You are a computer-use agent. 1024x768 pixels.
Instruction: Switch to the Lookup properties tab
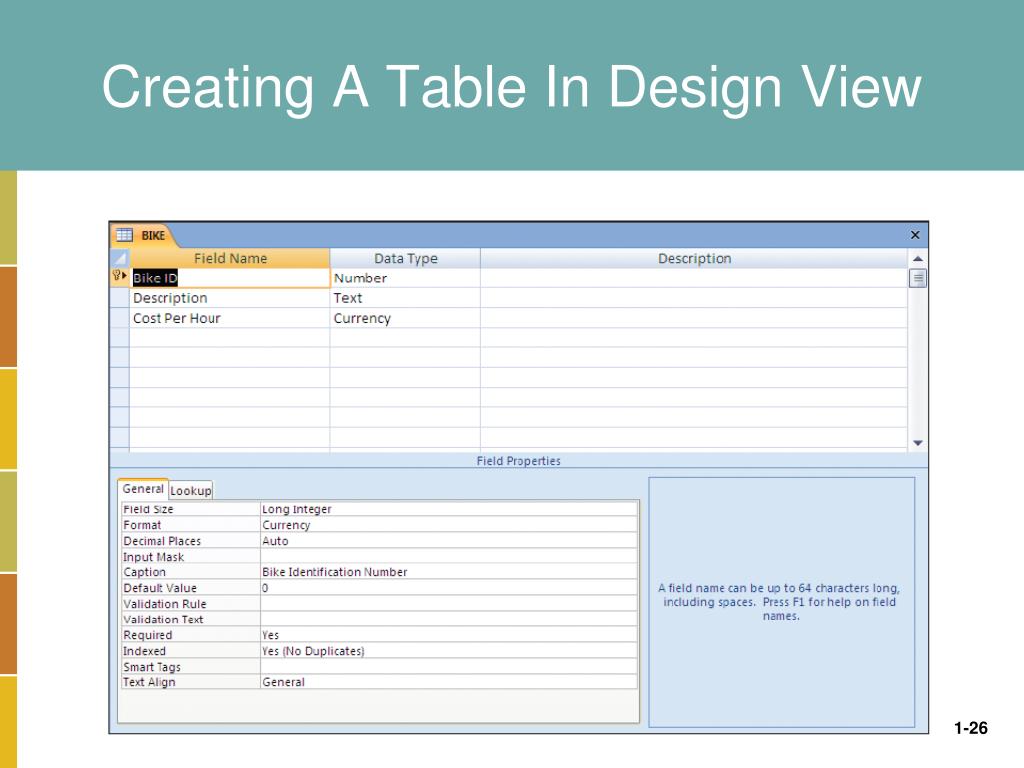(191, 490)
